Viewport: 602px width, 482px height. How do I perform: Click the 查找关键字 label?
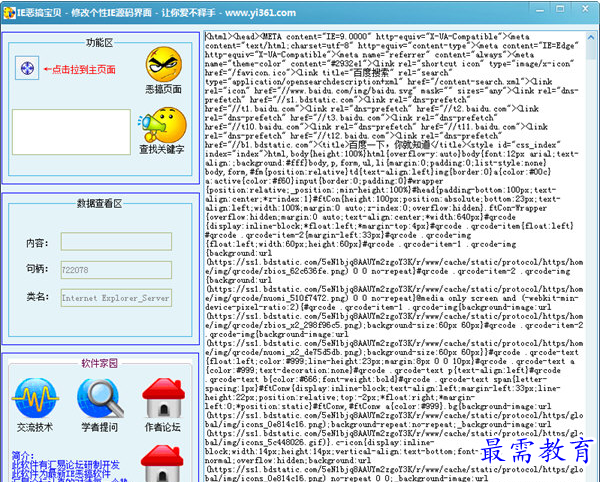click(x=162, y=149)
